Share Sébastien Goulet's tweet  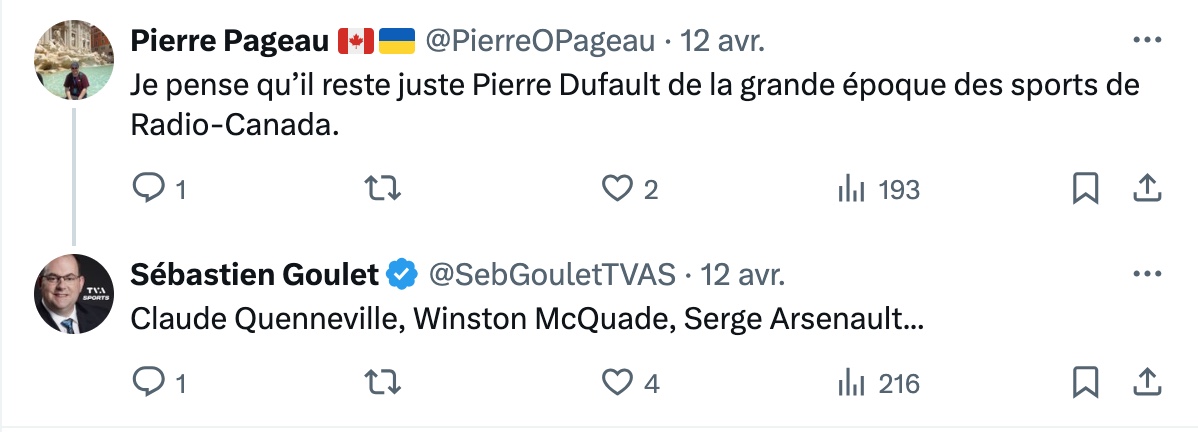1146,382
